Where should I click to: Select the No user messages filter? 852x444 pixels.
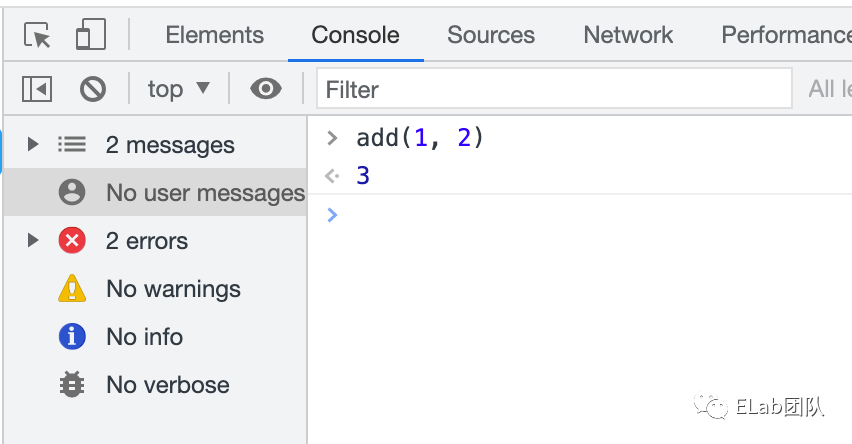[x=205, y=193]
